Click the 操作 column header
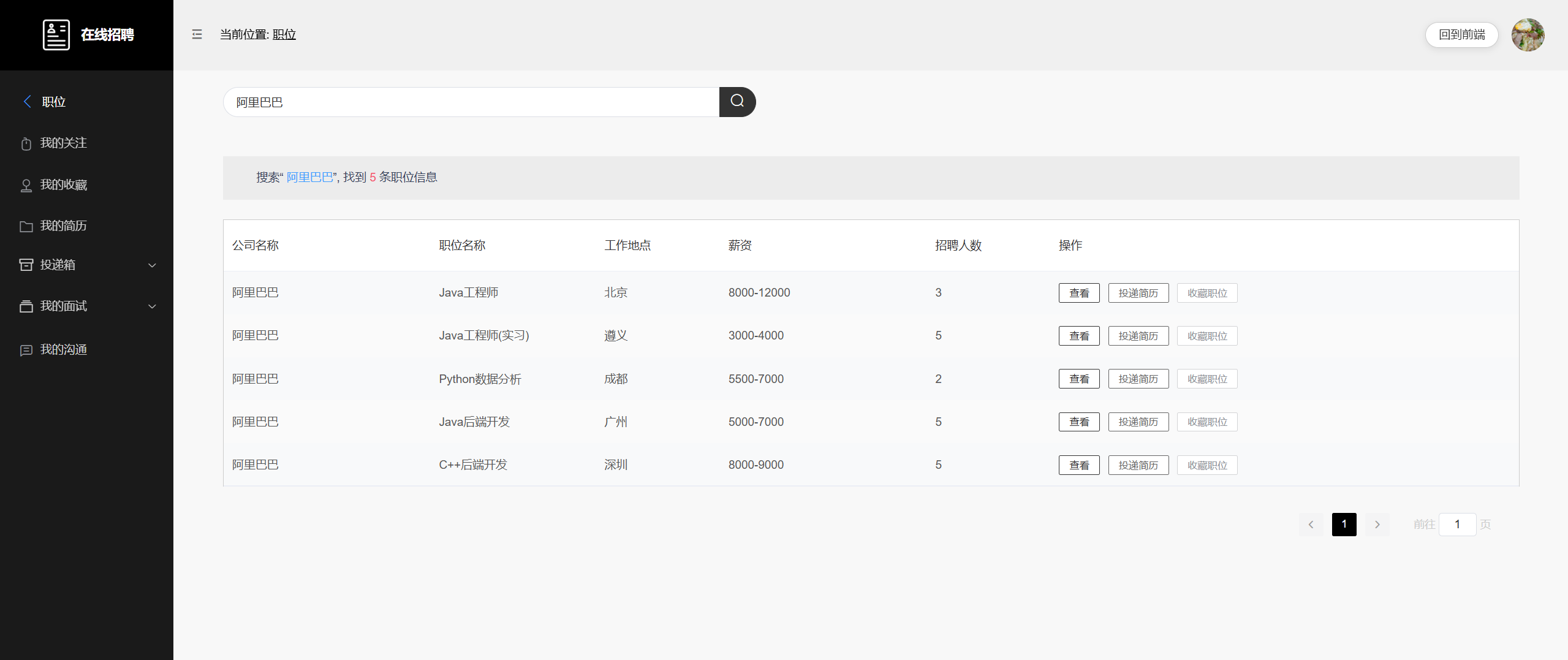Screen dimensions: 1568x660 click(1070, 246)
